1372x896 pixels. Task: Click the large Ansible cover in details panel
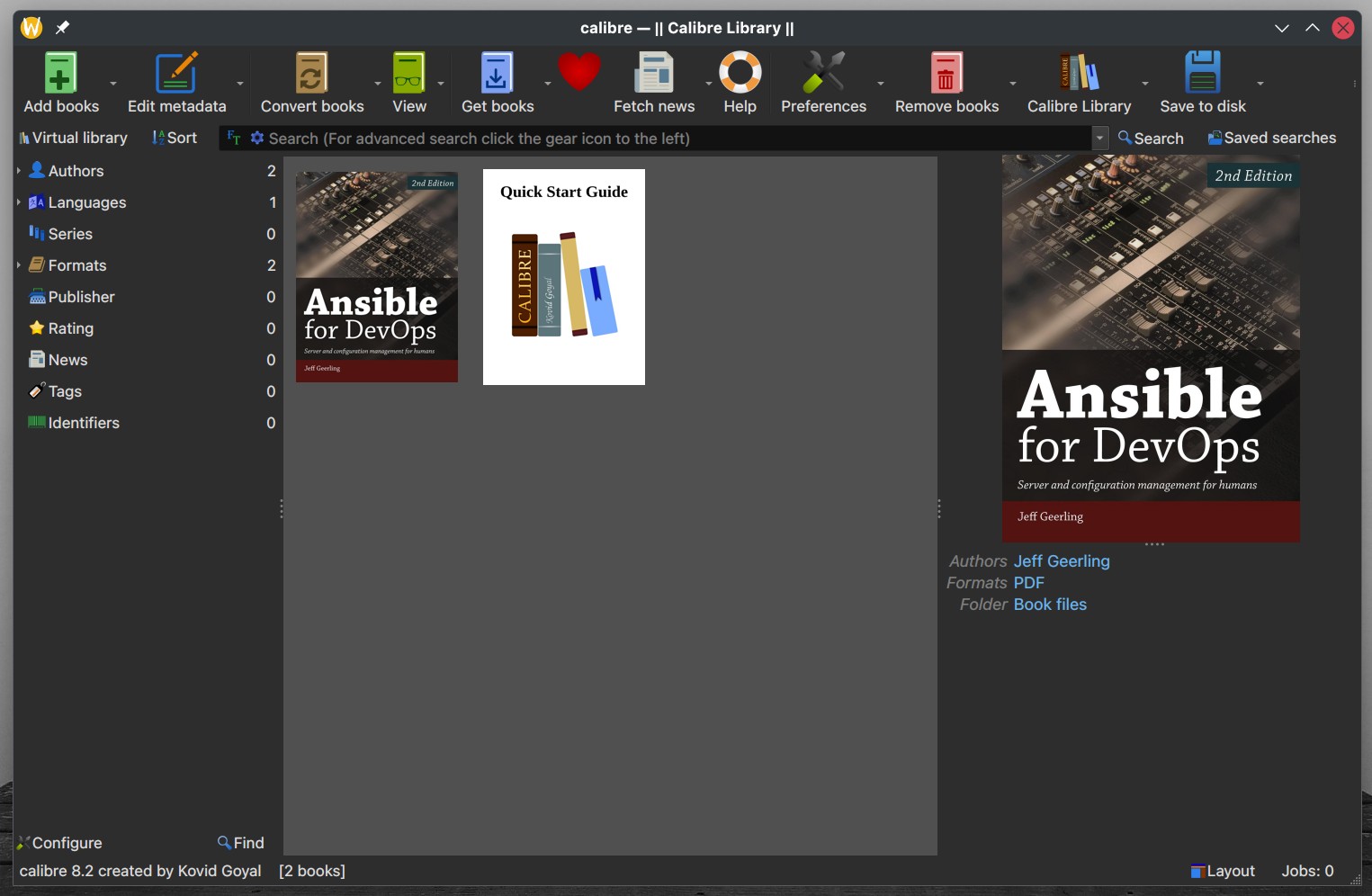(x=1151, y=349)
